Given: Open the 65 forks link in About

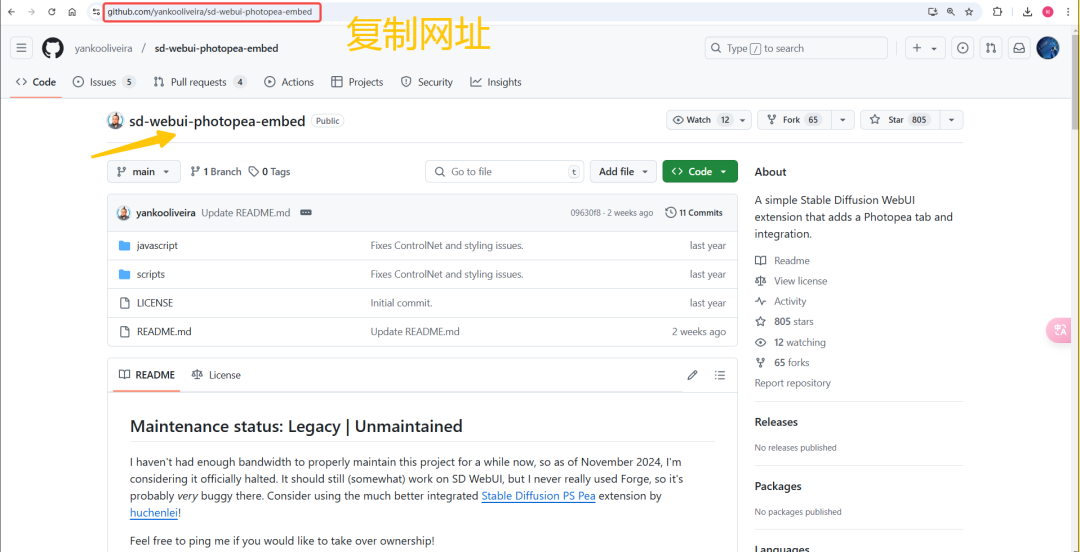Looking at the screenshot, I should [x=782, y=362].
